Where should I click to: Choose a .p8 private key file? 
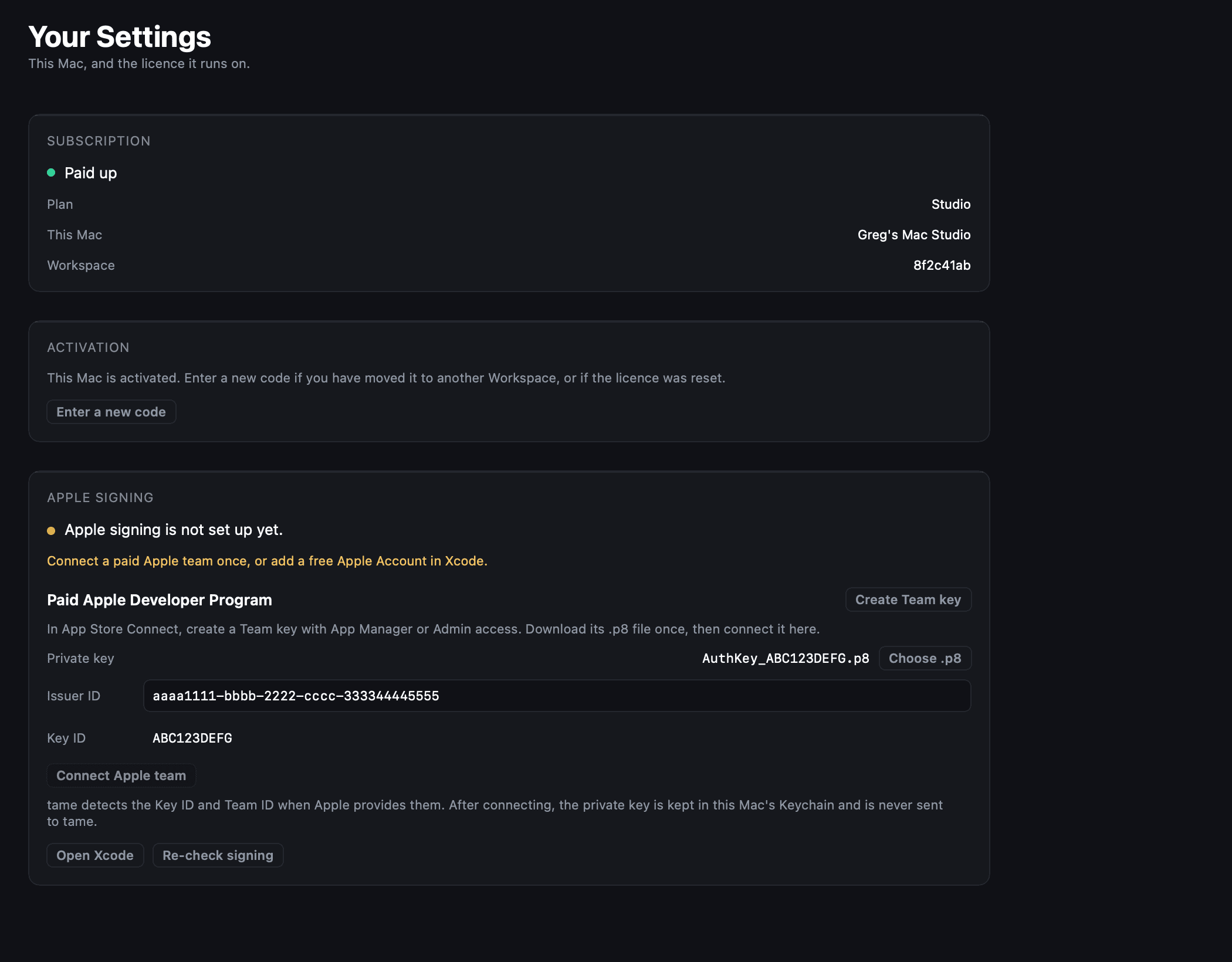pos(925,658)
